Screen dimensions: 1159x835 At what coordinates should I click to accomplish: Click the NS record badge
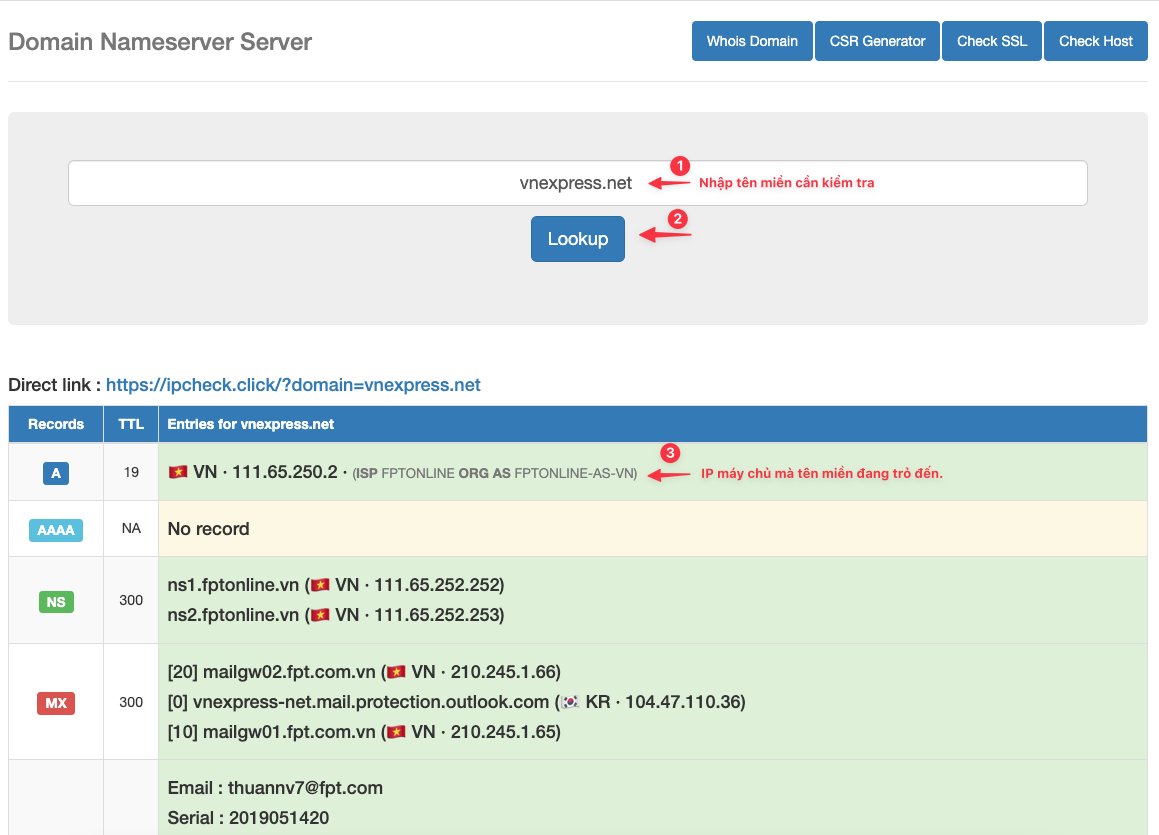click(x=55, y=601)
